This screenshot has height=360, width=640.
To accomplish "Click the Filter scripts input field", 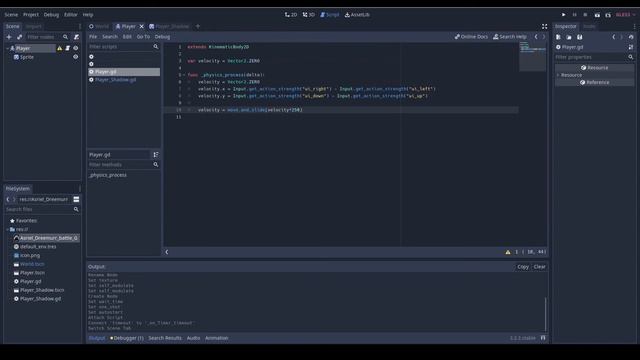I will 124,47.
